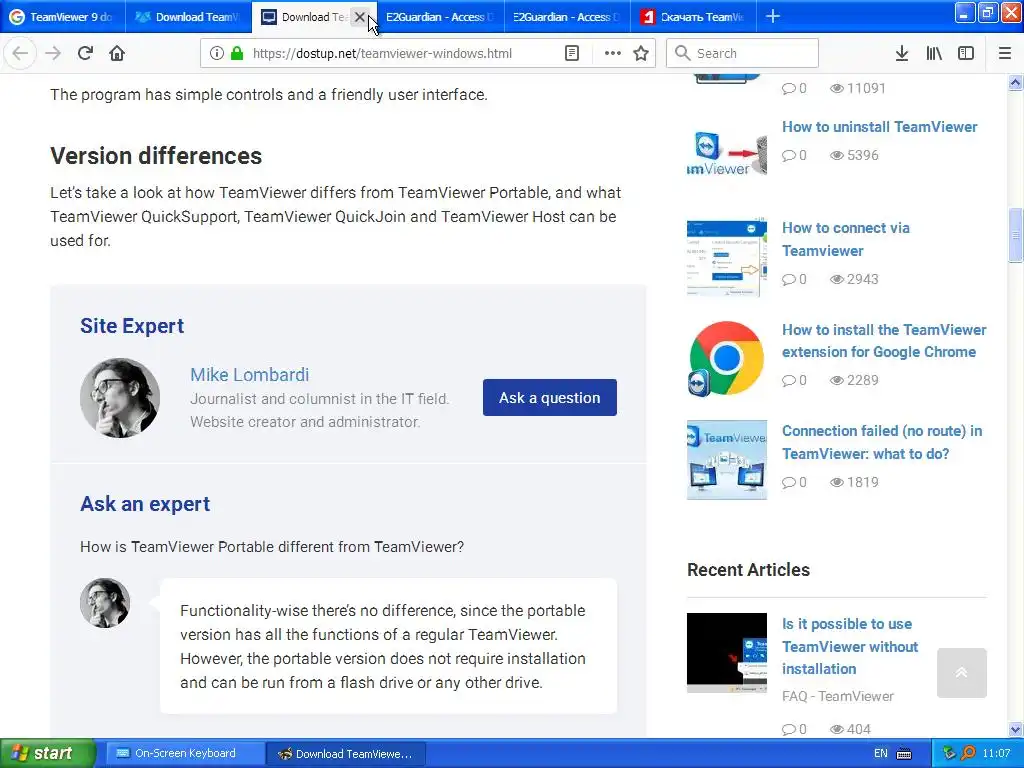Viewport: 1024px width, 768px height.
Task: Switch to the TeamViewer 9 Google tab
Action: (61, 17)
